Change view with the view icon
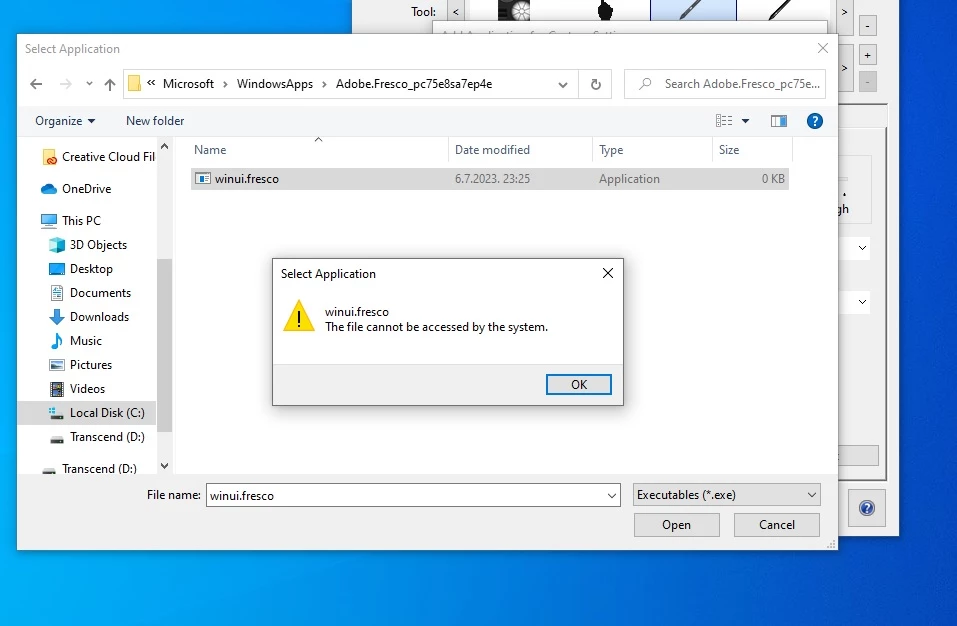Screen dimensions: 957x626 724,121
